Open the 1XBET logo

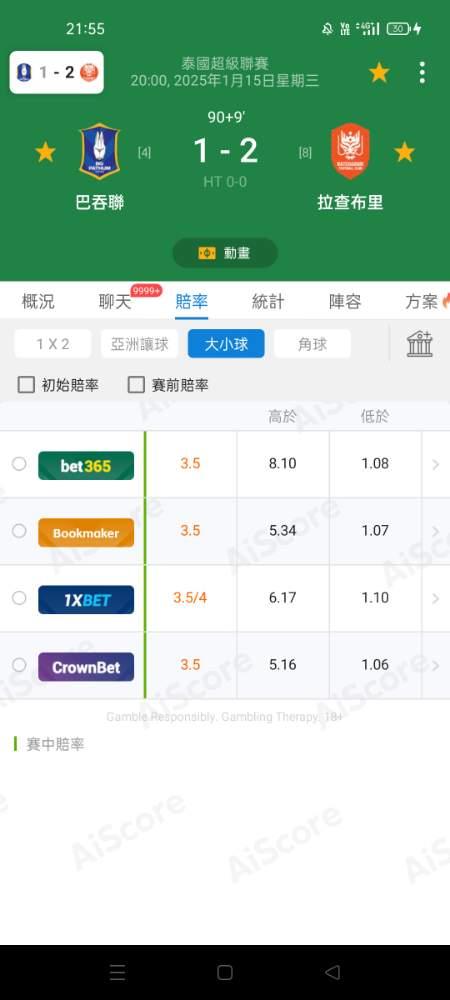click(x=86, y=599)
